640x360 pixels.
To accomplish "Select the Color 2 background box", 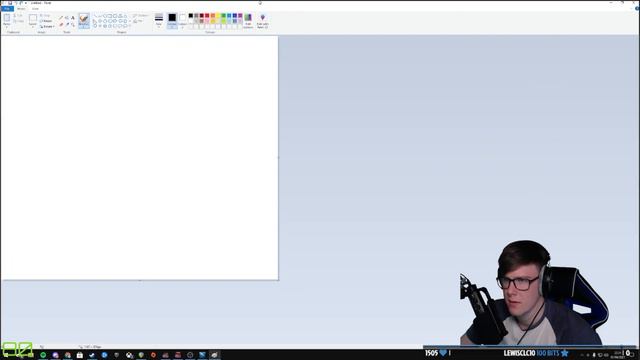I will [182, 20].
